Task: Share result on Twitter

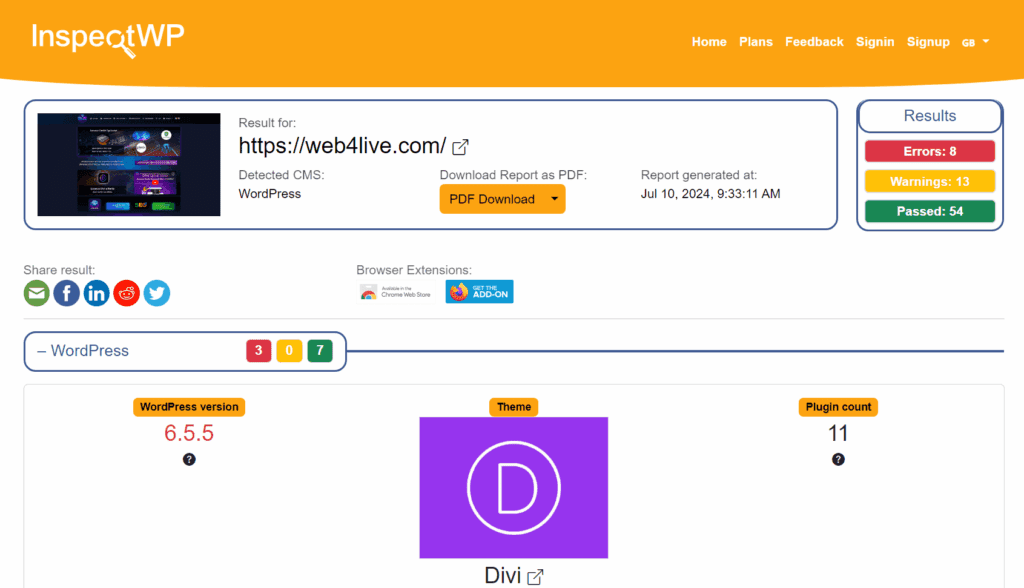Action: pos(157,293)
